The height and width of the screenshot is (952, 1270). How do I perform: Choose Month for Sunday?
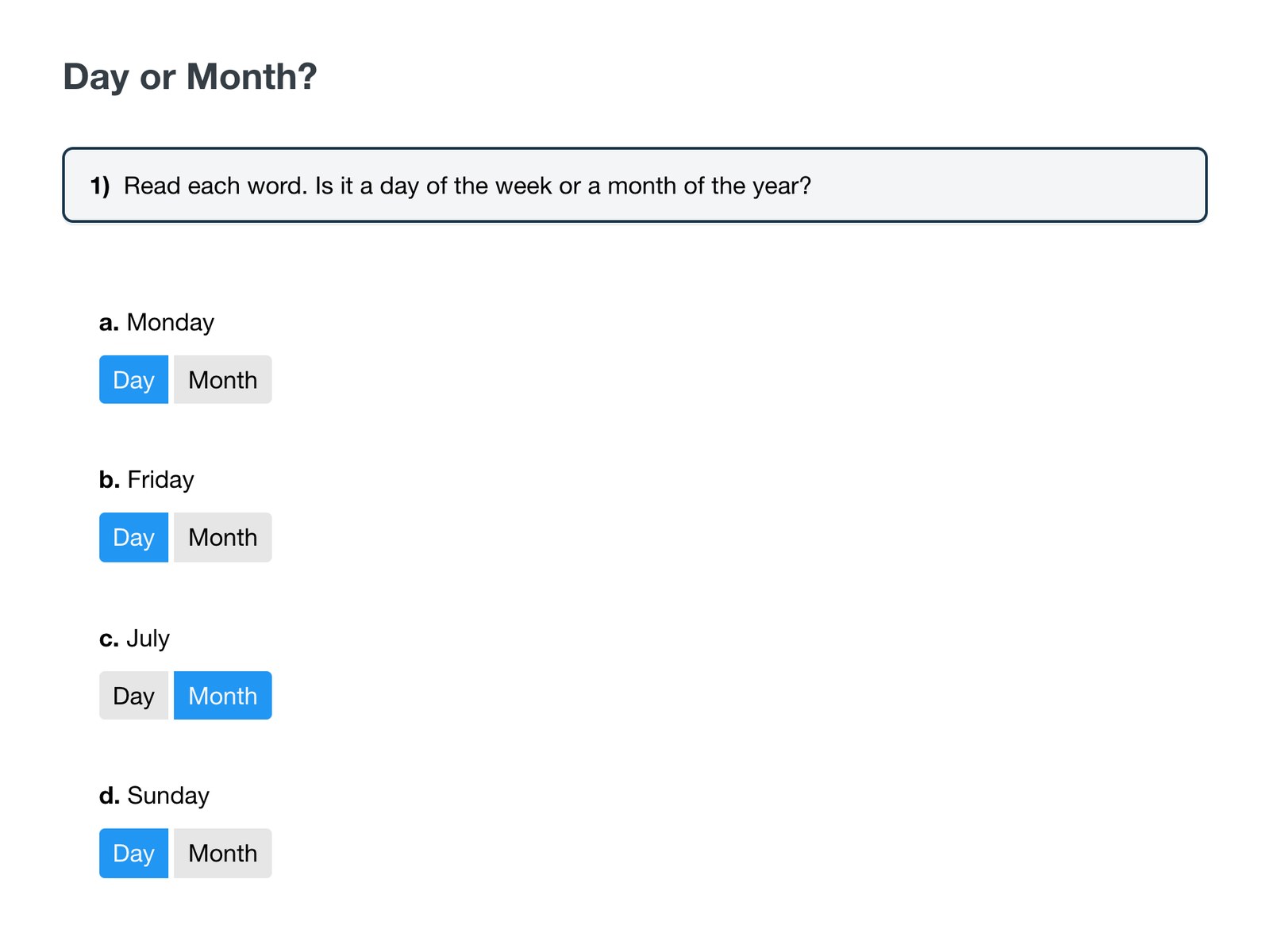(x=223, y=853)
